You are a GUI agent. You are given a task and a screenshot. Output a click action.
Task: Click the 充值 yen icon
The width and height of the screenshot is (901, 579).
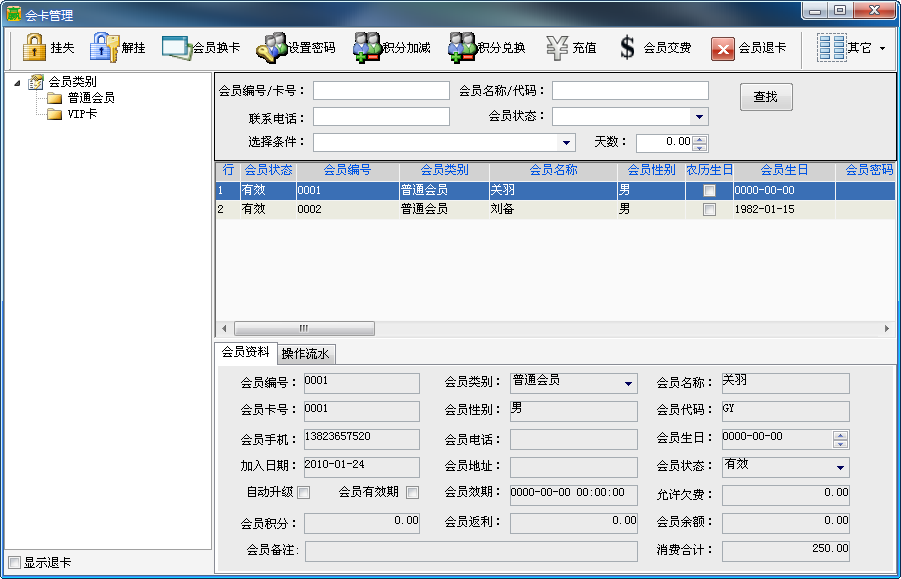coord(557,47)
